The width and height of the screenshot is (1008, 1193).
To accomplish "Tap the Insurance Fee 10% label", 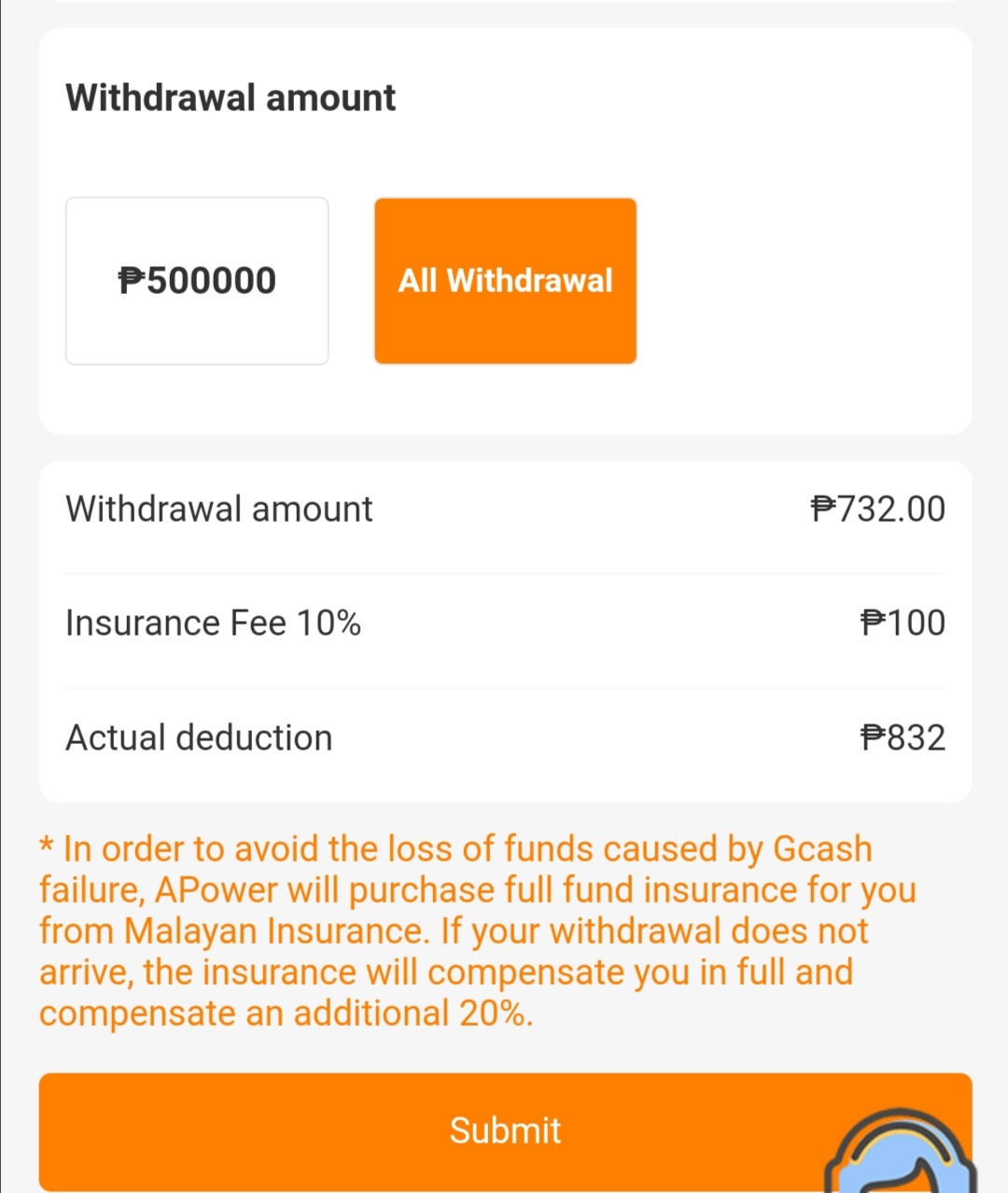I will pos(213,623).
